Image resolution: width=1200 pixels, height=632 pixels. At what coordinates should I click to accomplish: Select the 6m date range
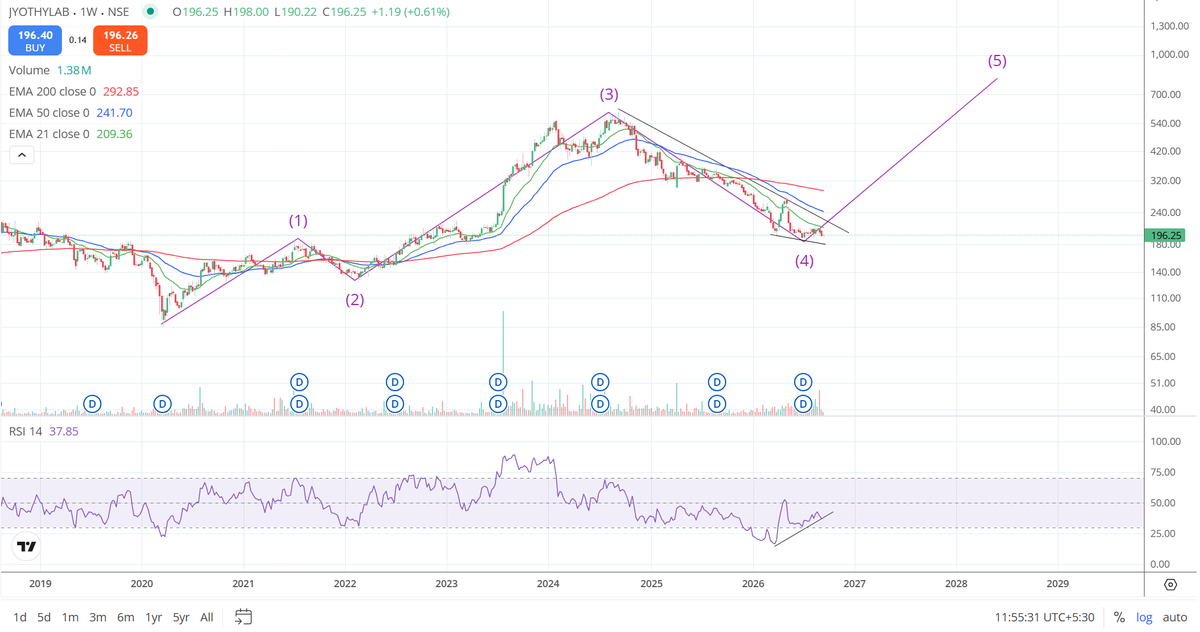(125, 617)
